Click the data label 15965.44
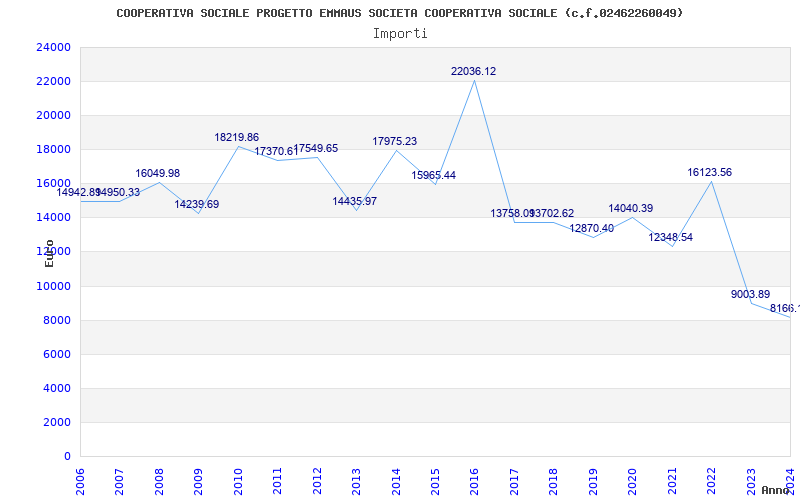 coord(434,176)
